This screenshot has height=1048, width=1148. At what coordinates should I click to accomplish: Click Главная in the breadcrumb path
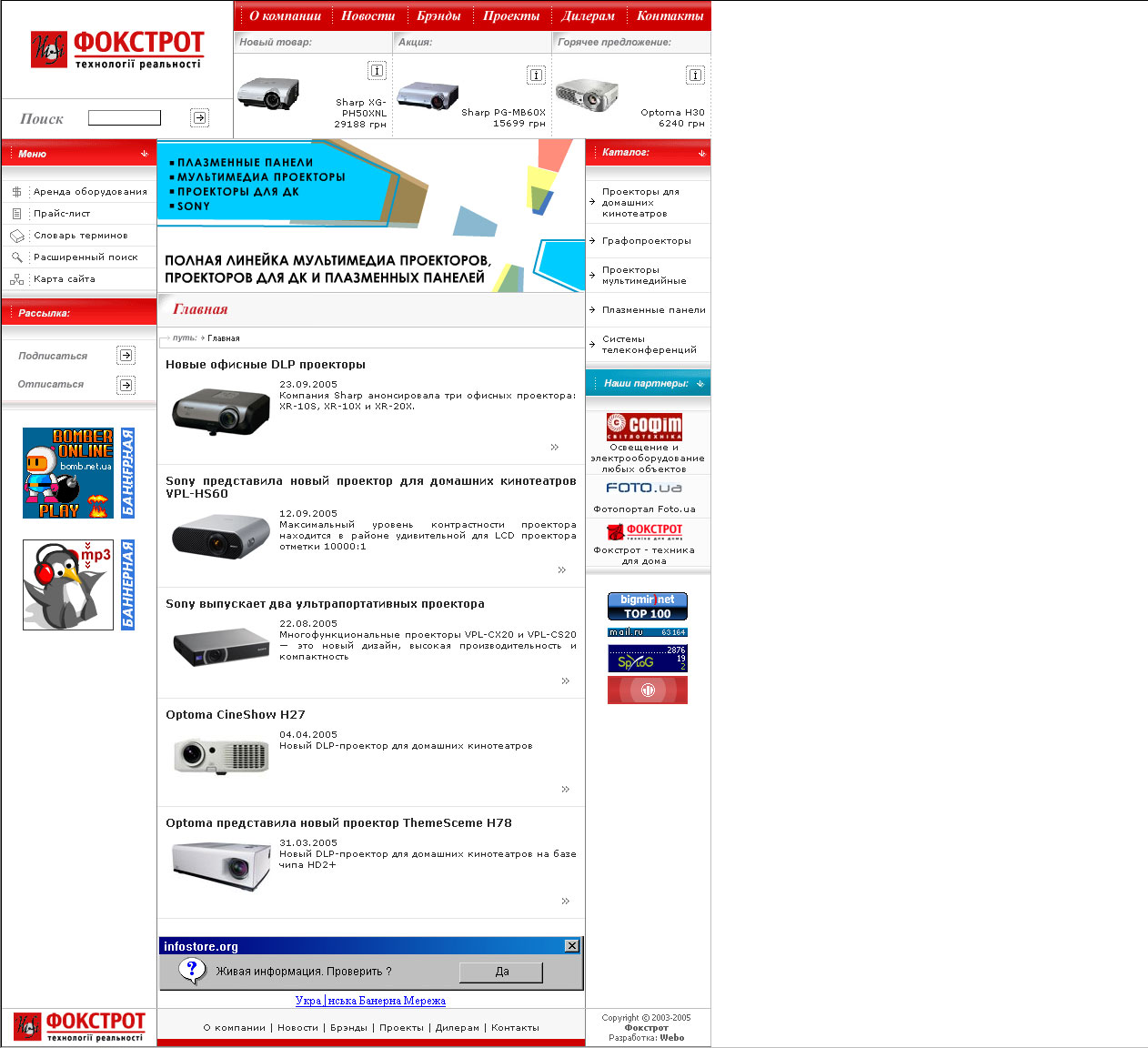[x=224, y=338]
